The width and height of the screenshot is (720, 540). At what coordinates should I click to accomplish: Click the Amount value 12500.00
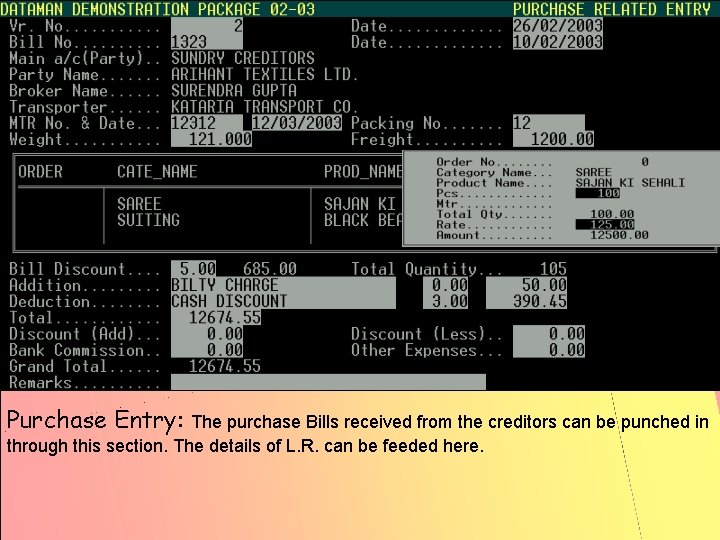[619, 235]
